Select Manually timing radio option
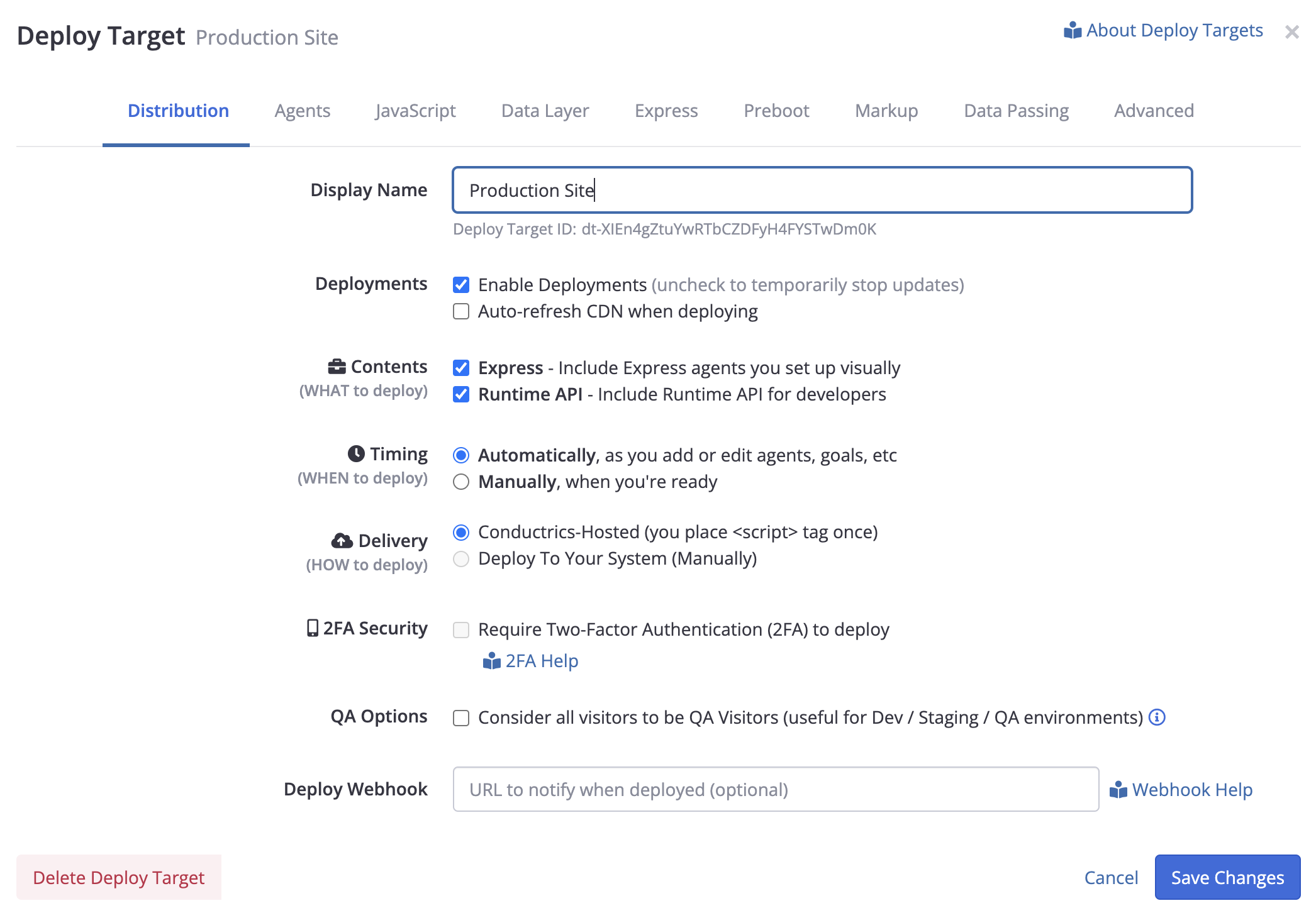The height and width of the screenshot is (913, 1316). 461,482
